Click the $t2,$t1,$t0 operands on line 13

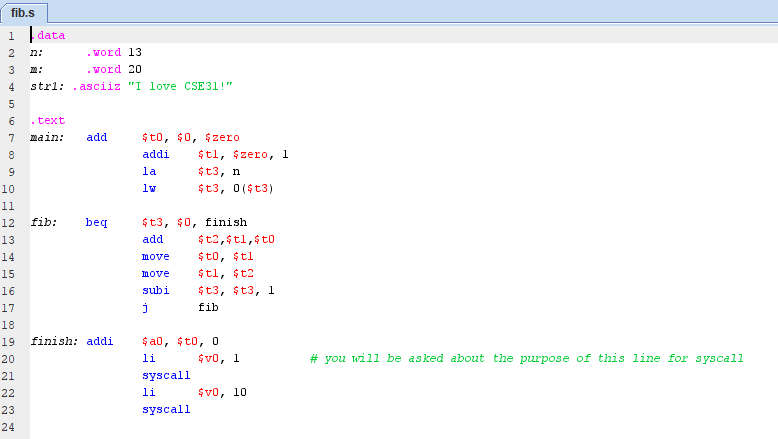click(x=236, y=240)
